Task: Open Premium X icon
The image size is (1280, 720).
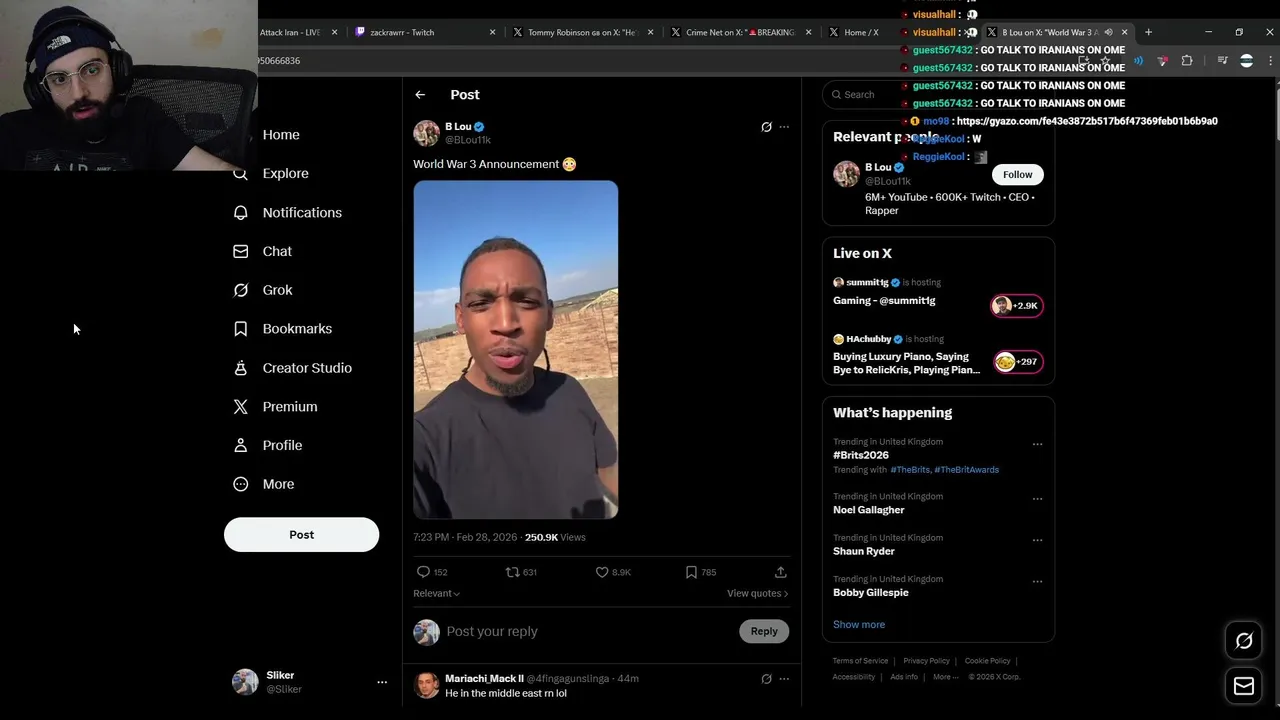Action: 241,407
